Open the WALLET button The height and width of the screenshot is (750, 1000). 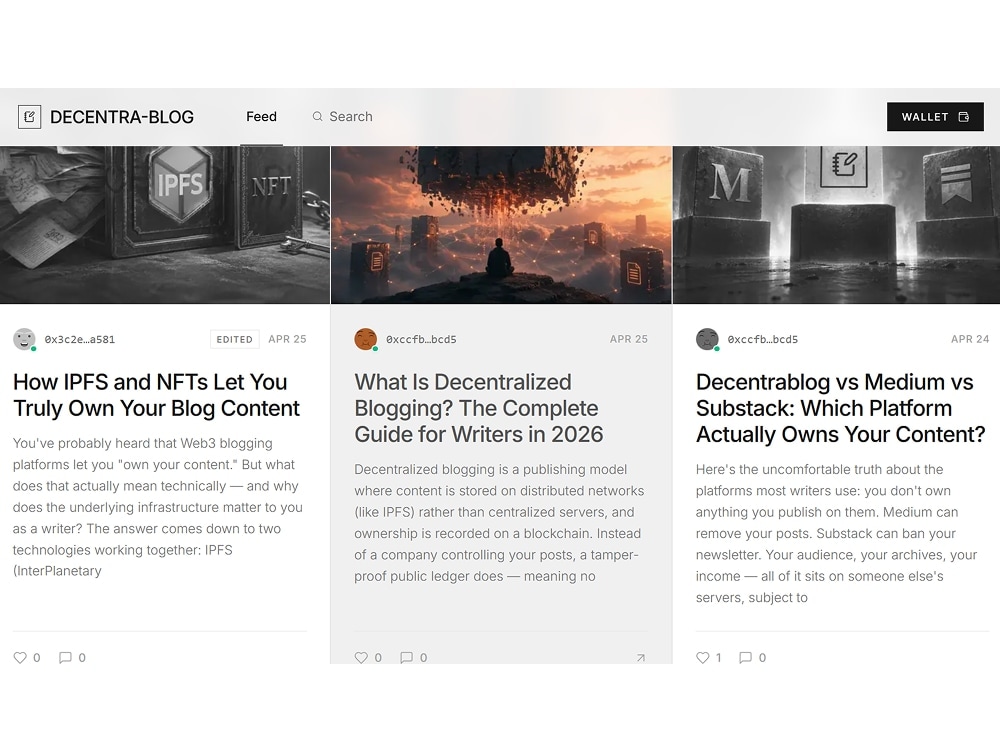point(935,117)
